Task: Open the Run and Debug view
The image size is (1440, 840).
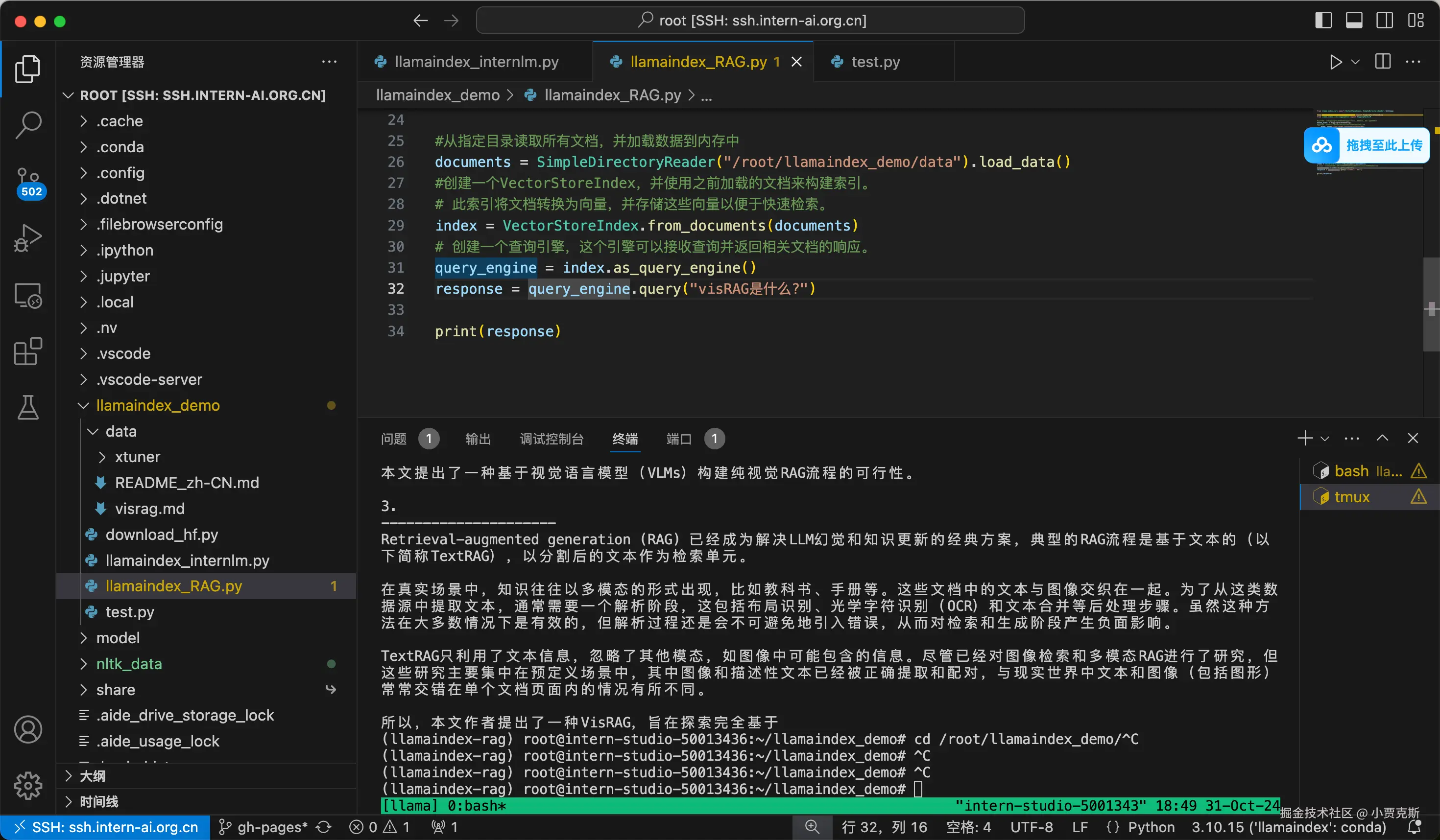Action: [x=27, y=238]
